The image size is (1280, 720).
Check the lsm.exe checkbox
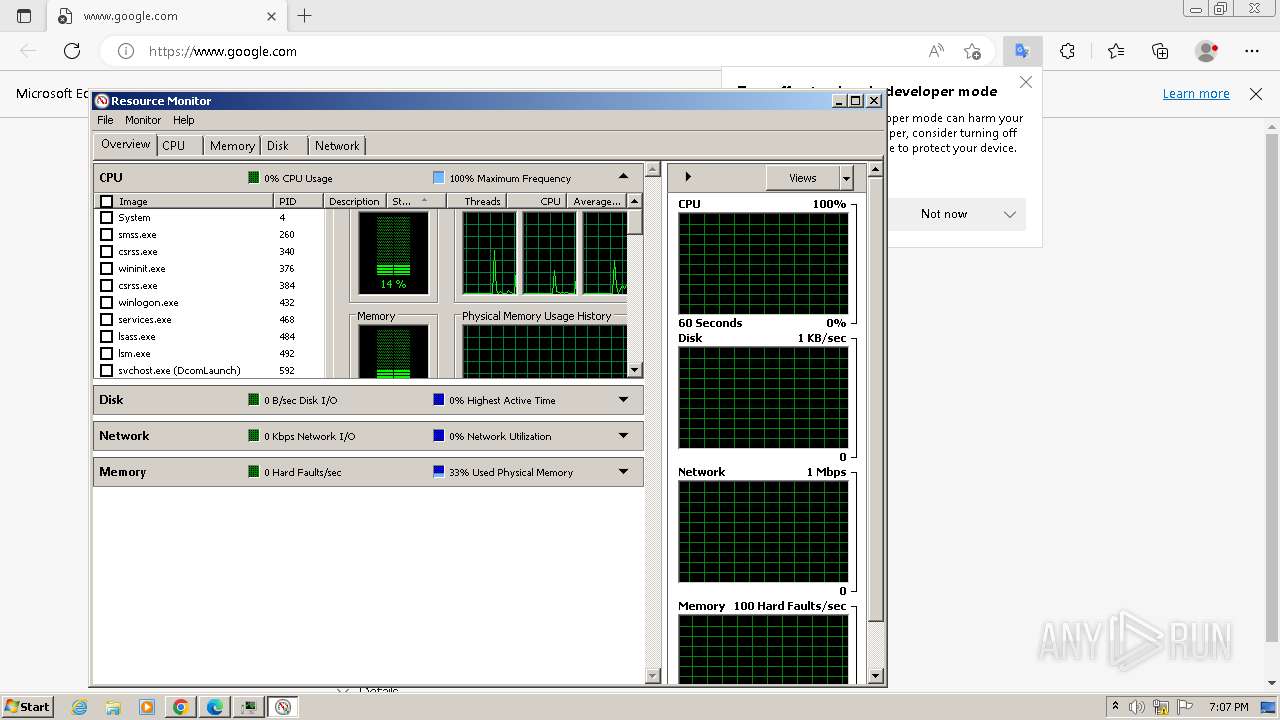[107, 354]
